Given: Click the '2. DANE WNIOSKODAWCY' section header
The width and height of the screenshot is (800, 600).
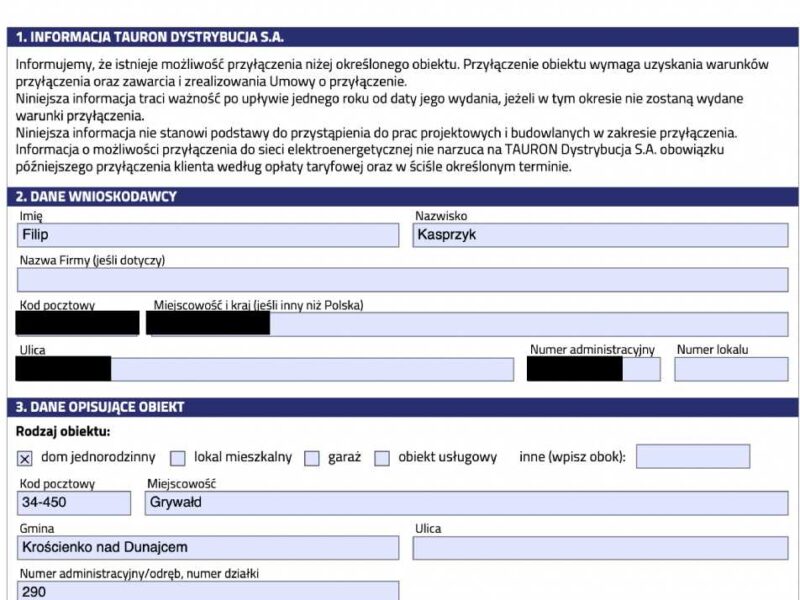Looking at the screenshot, I should 402,196.
